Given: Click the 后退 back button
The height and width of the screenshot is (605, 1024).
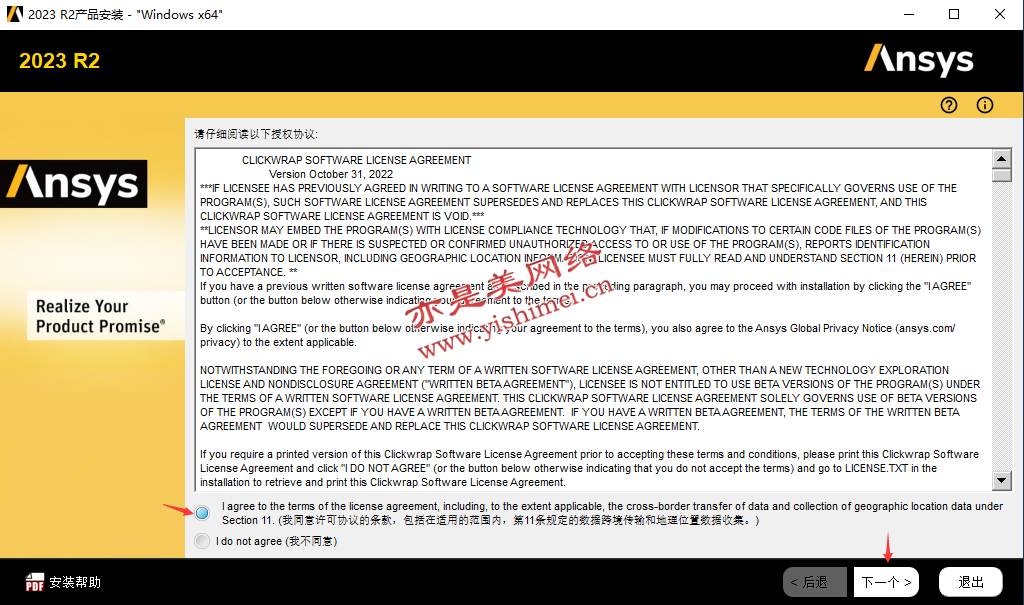Looking at the screenshot, I should pos(814,582).
